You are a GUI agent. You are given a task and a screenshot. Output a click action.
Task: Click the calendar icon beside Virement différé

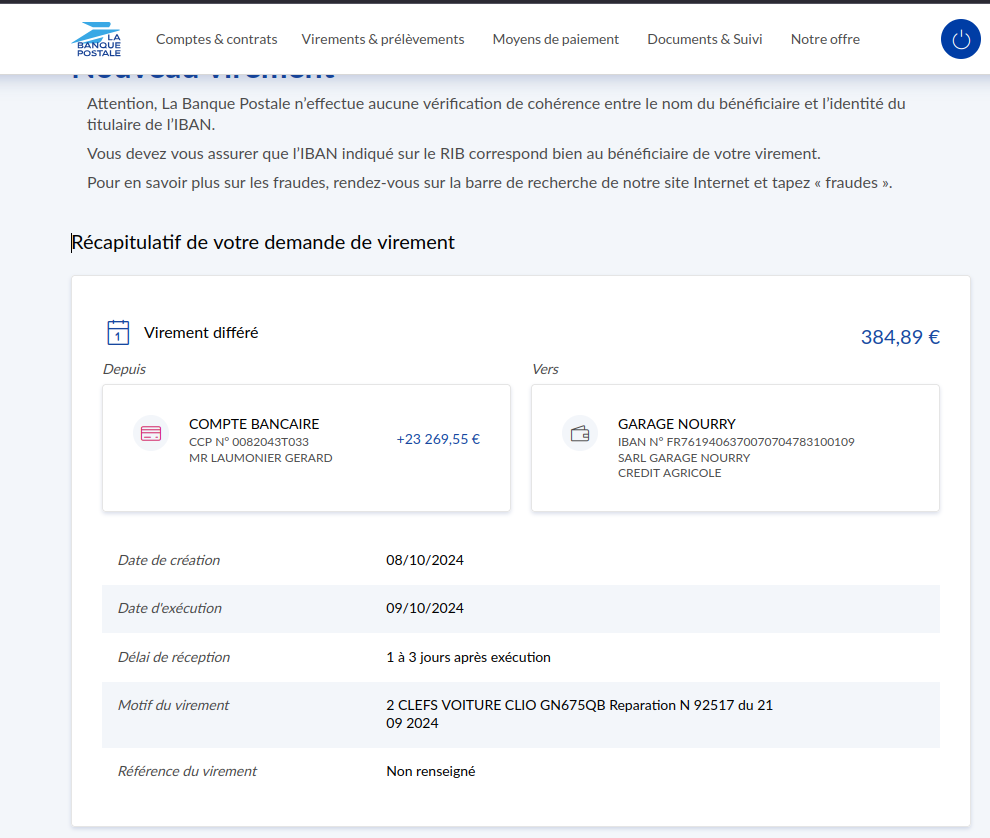click(118, 333)
